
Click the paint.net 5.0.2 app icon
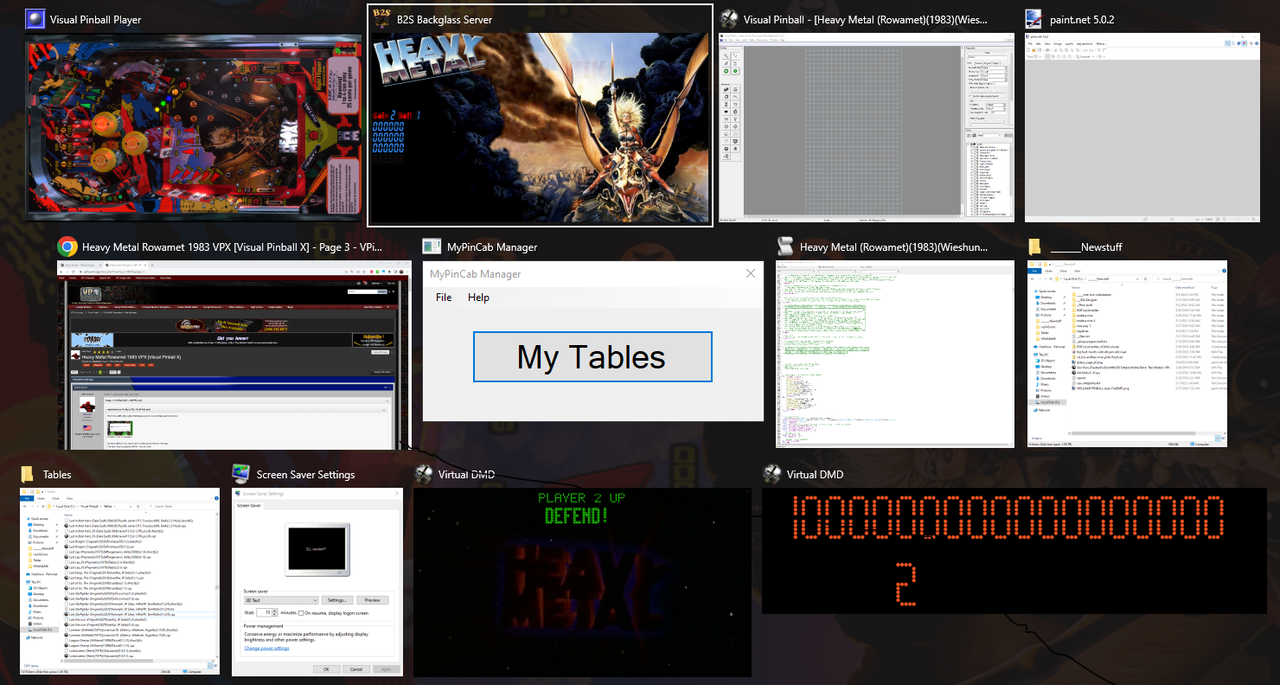[1035, 19]
